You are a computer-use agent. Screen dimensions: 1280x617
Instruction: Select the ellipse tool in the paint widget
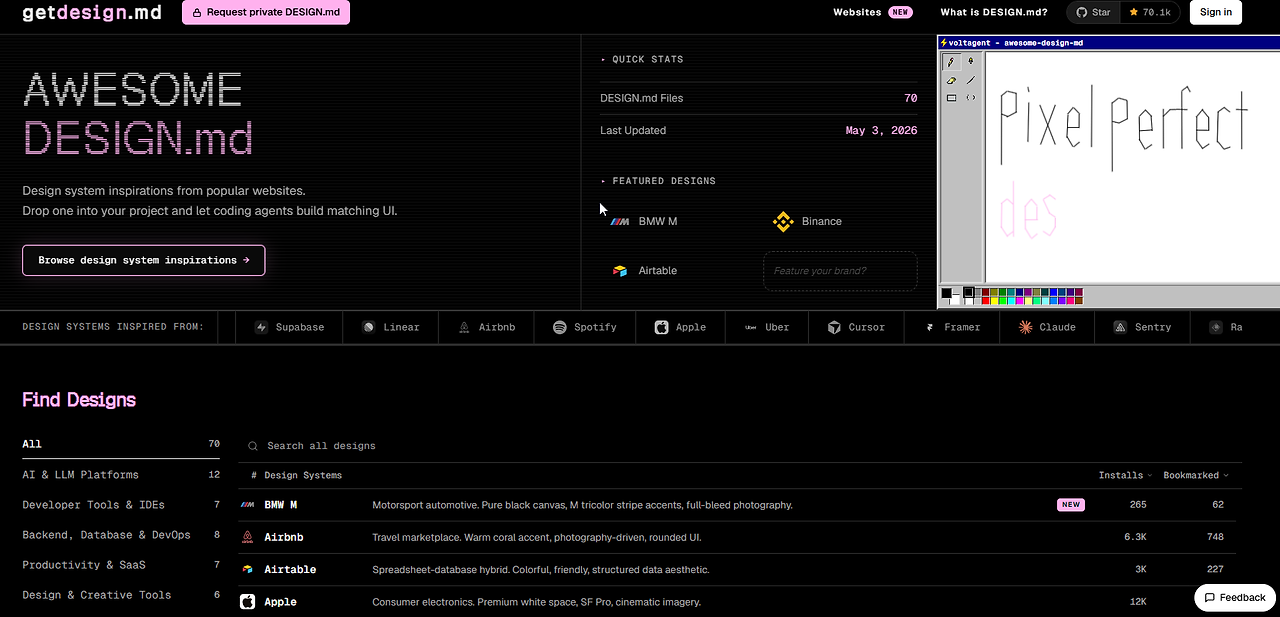point(970,98)
